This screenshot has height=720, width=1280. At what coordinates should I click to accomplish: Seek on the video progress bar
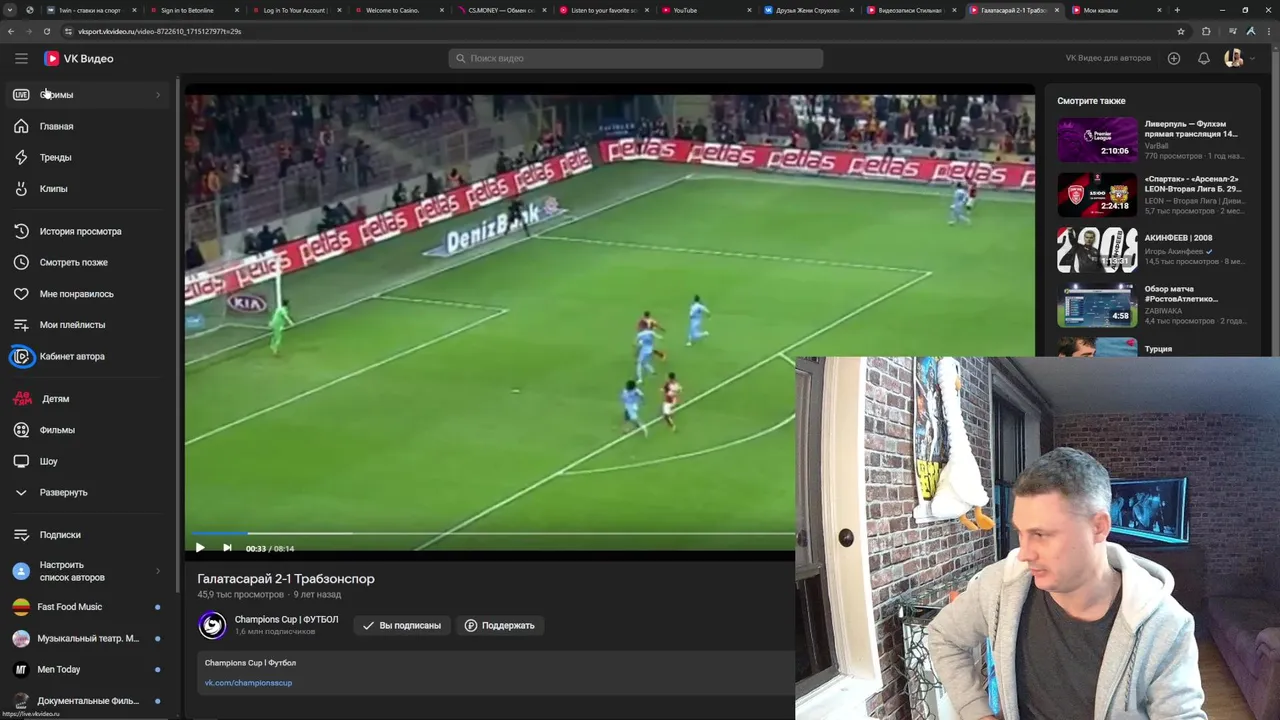pyautogui.click(x=490, y=533)
